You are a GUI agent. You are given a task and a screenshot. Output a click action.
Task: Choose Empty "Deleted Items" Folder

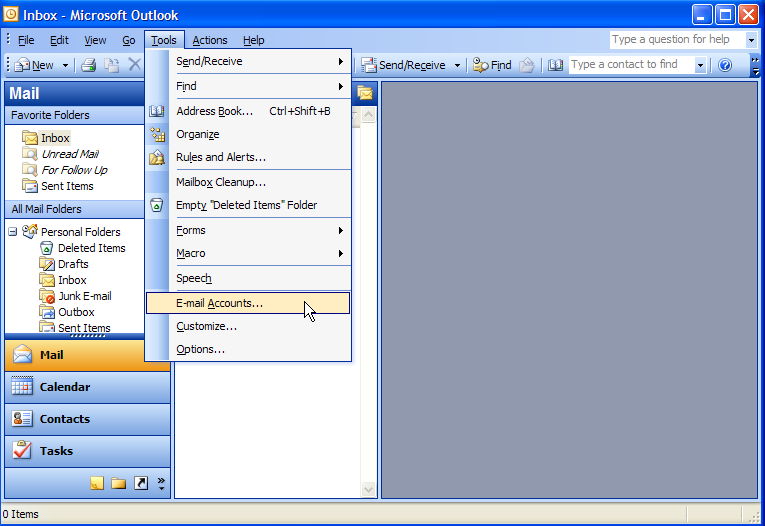pos(248,205)
